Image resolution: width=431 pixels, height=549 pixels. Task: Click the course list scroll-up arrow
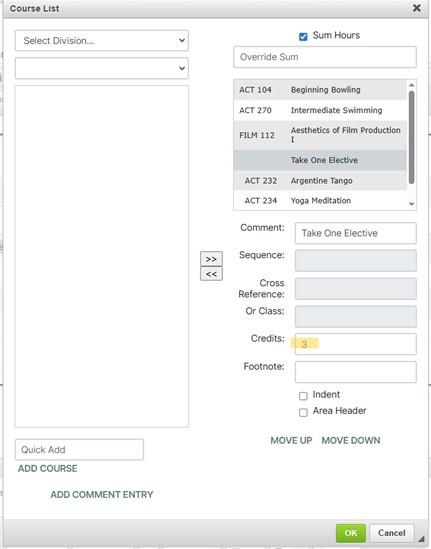411,85
